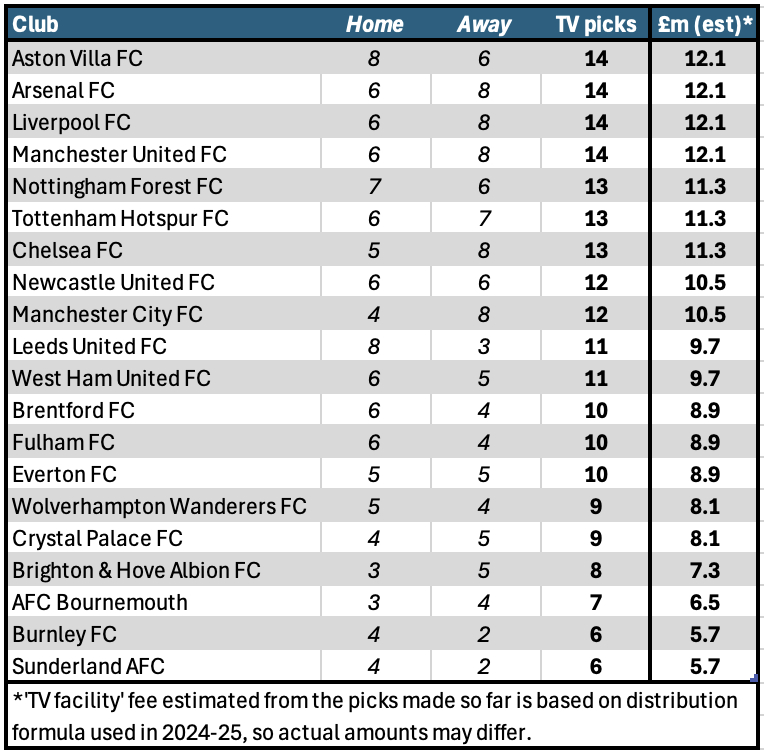Select the Leeds United FC cell
Viewport: 764px width, 754px height.
(x=89, y=346)
